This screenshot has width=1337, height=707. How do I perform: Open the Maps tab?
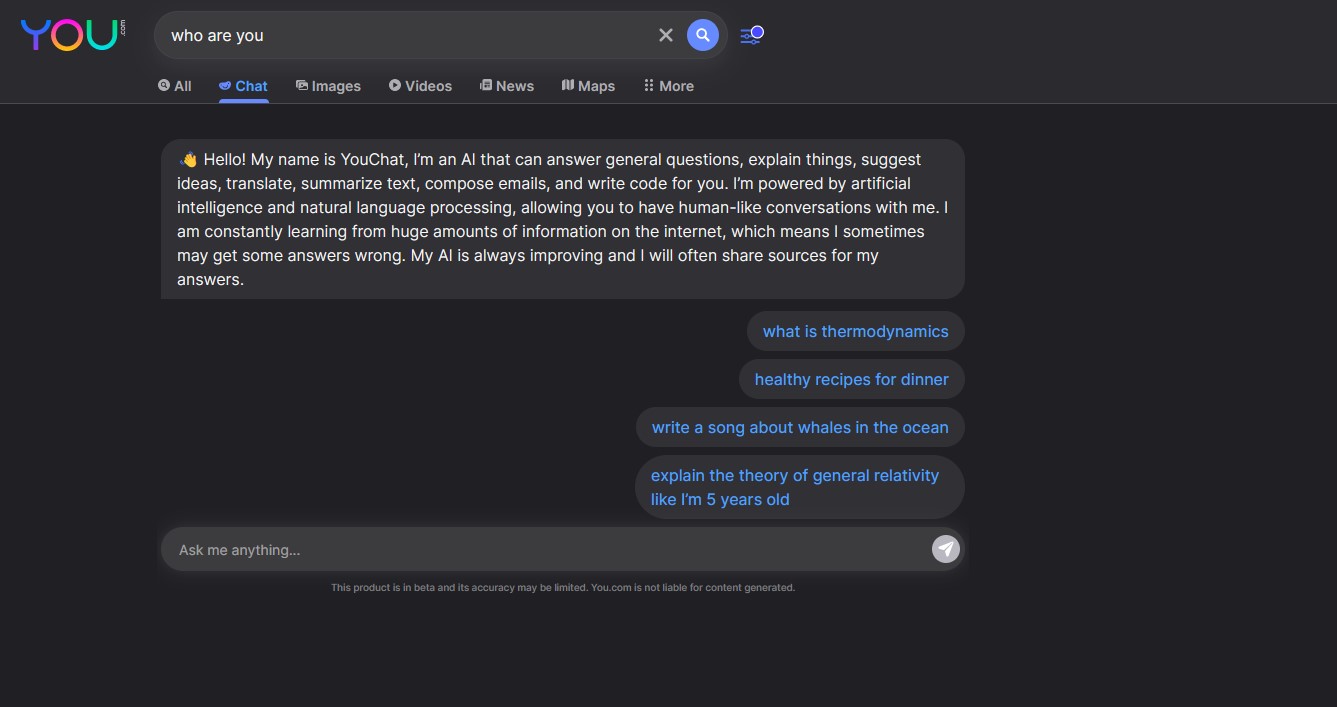click(588, 86)
